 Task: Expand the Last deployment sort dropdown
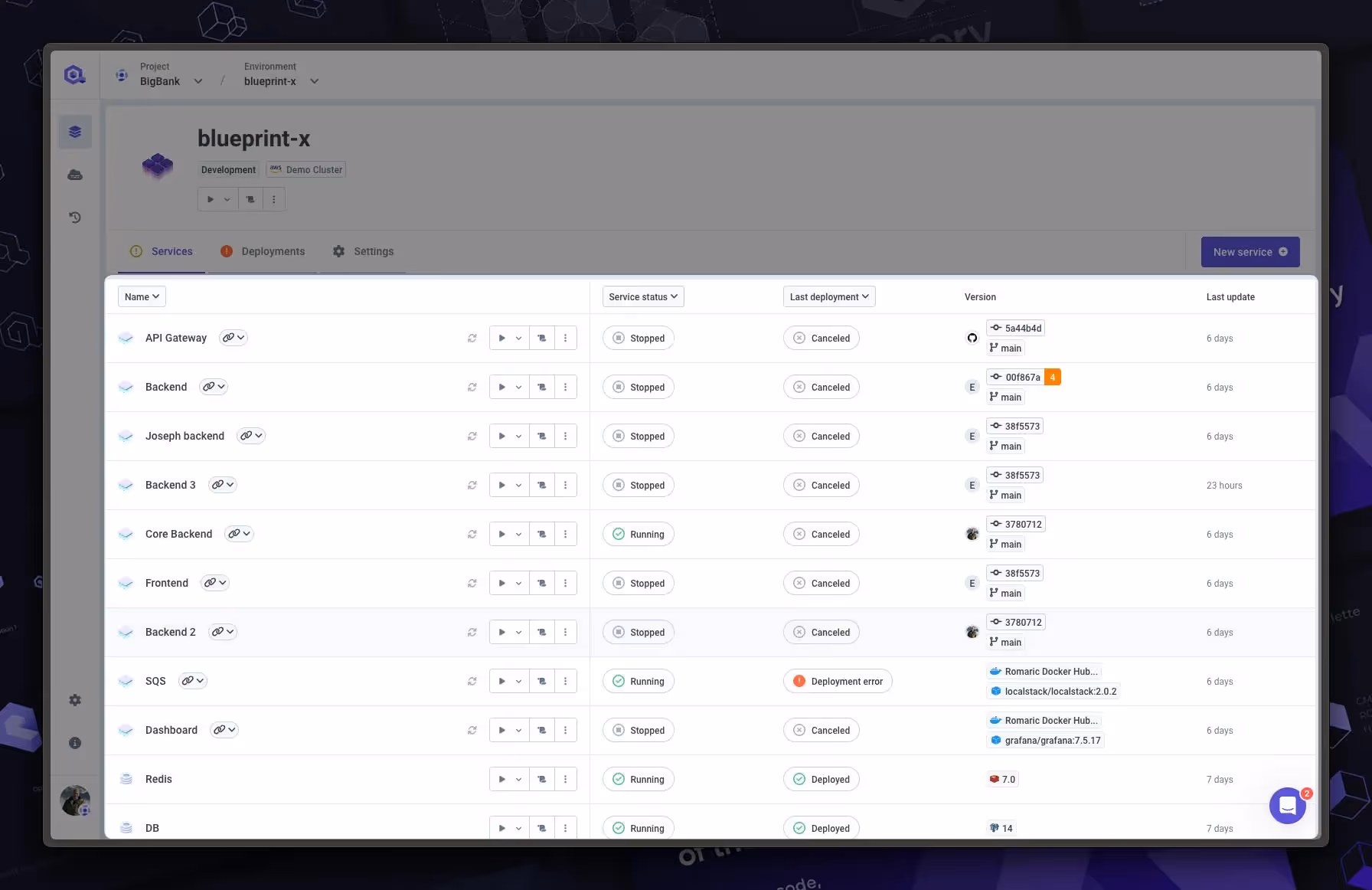click(828, 296)
